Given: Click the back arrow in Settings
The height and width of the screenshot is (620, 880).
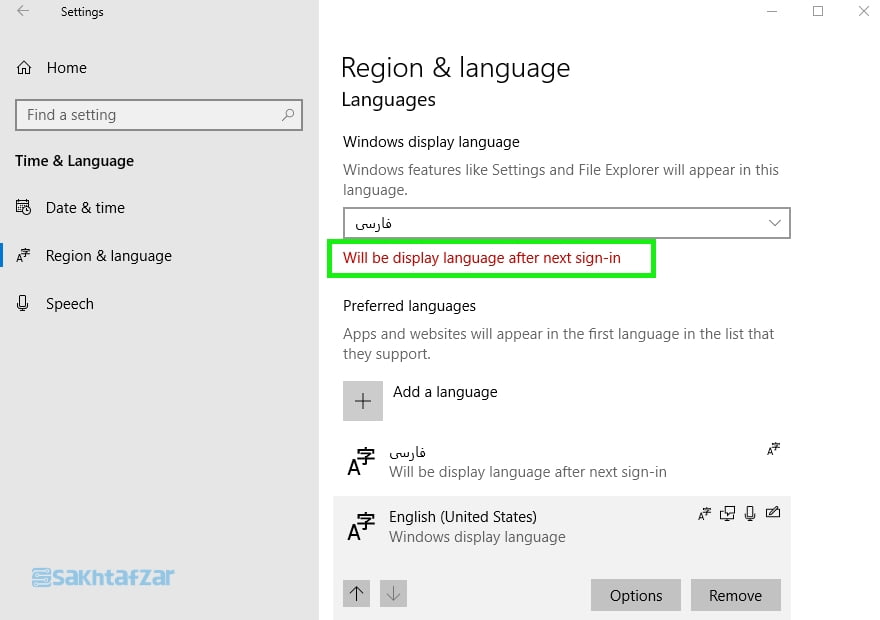Looking at the screenshot, I should click(23, 12).
